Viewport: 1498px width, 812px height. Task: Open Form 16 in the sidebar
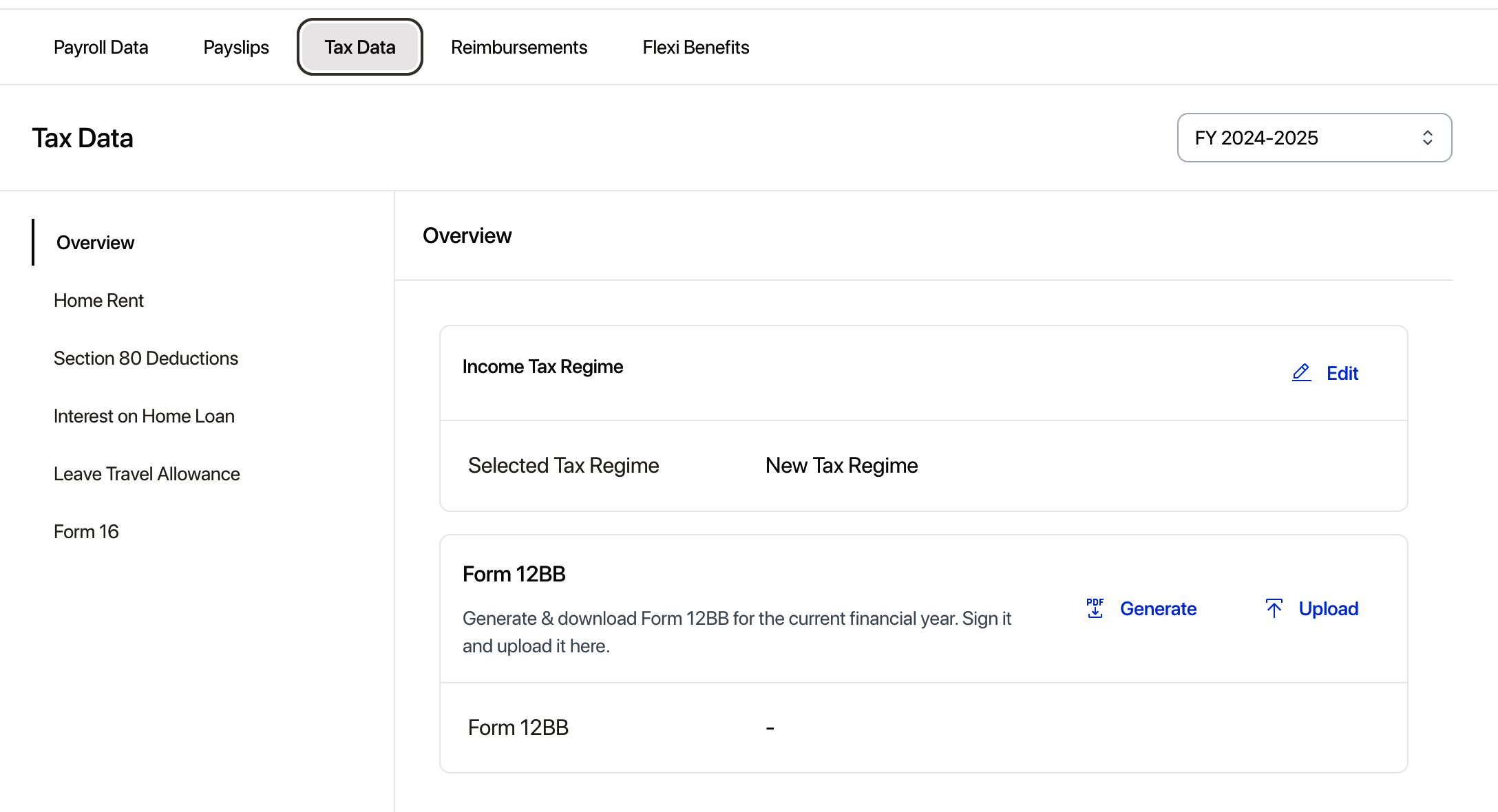pos(86,531)
